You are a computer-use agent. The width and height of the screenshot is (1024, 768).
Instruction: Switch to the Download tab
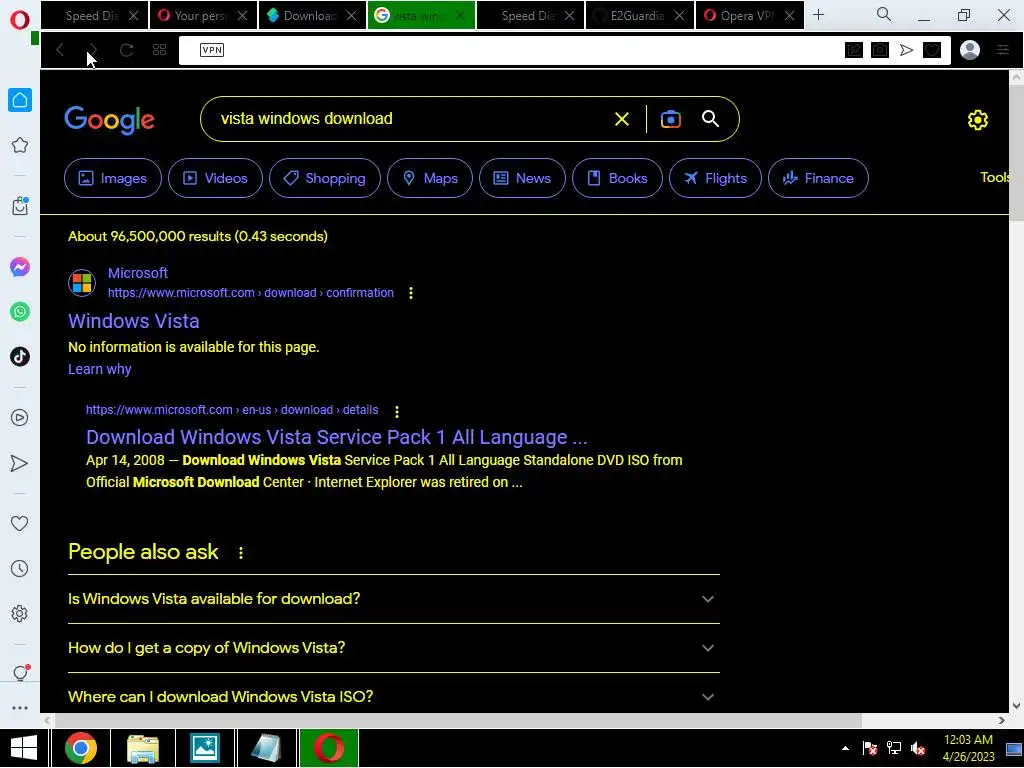tap(312, 16)
